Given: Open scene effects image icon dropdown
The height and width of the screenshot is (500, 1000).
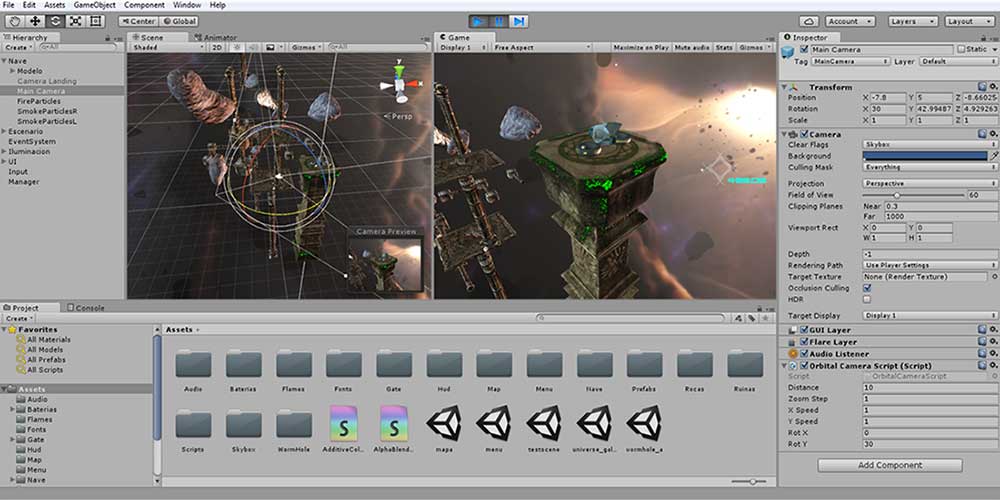Looking at the screenshot, I should 274,47.
